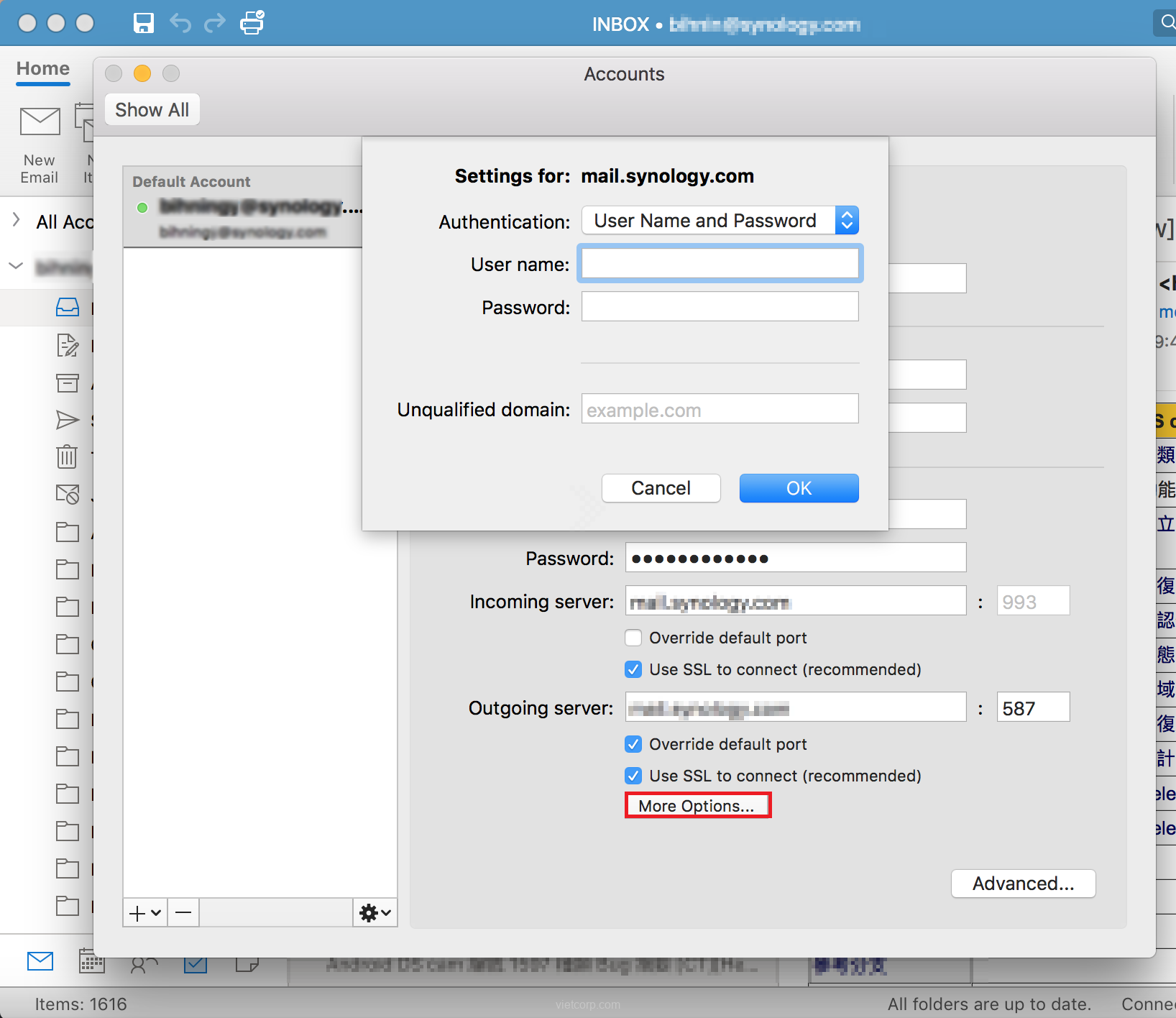Click the Print icon in title bar
The width and height of the screenshot is (1176, 1018).
point(252,23)
